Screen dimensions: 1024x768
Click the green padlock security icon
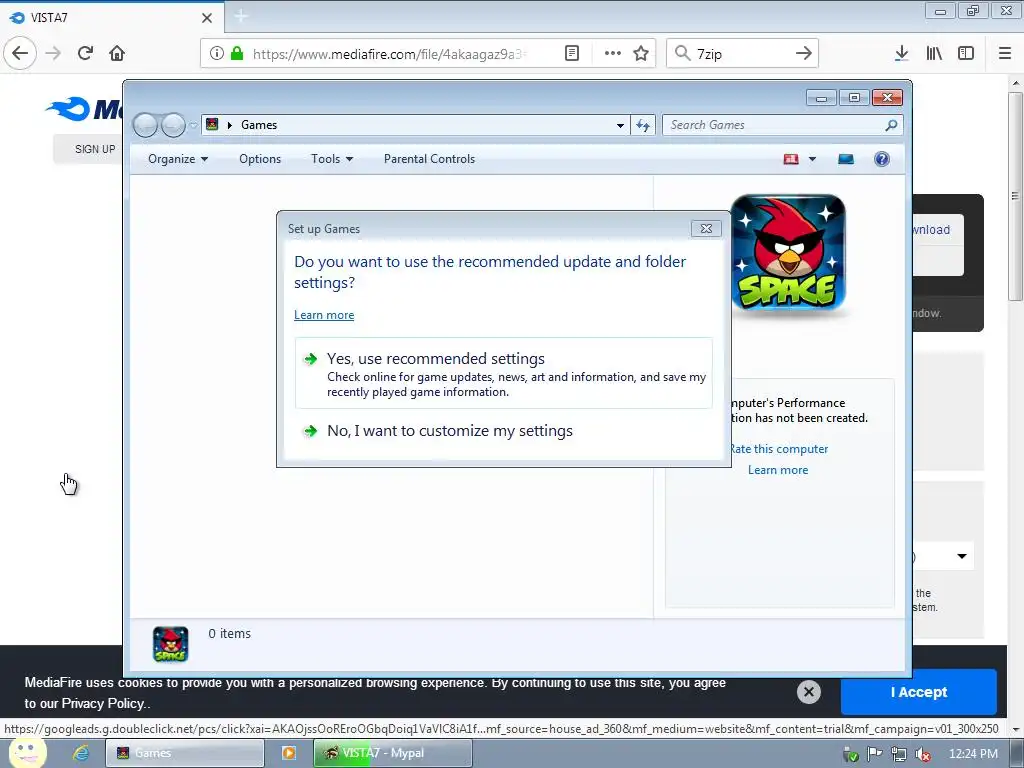click(x=237, y=53)
